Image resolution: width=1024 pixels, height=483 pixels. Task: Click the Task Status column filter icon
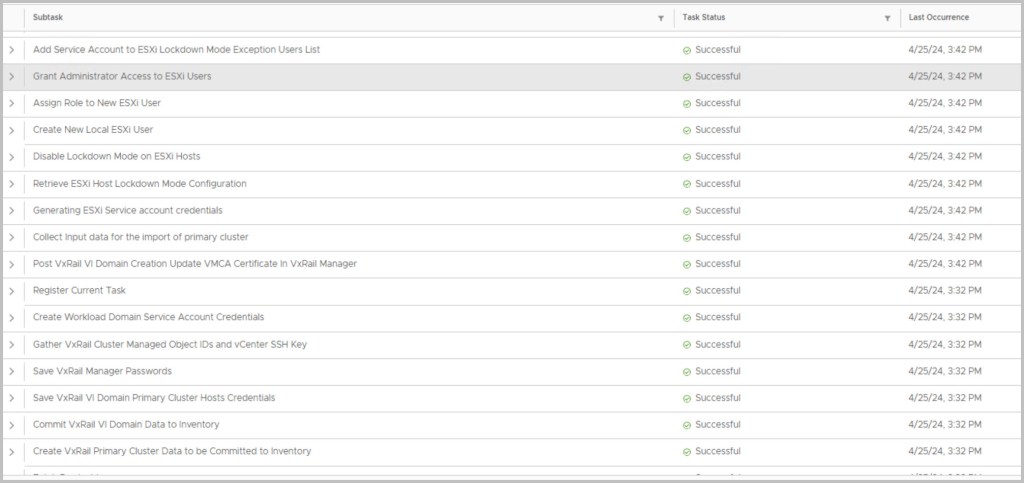pos(887,18)
